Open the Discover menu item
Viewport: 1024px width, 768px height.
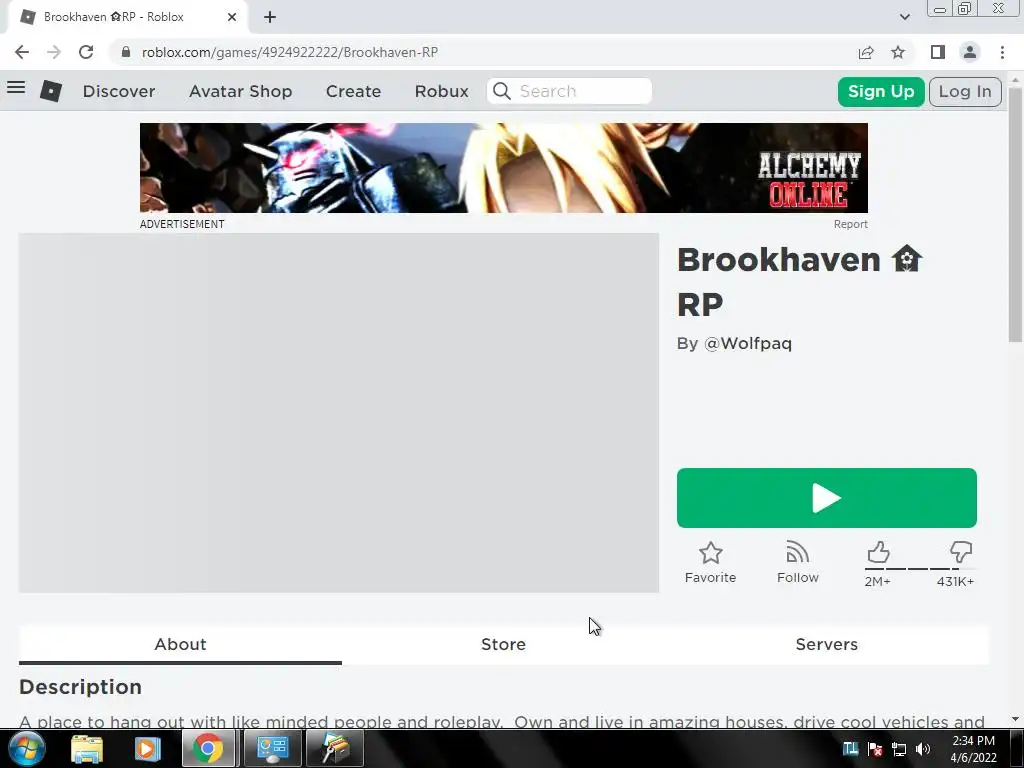119,91
